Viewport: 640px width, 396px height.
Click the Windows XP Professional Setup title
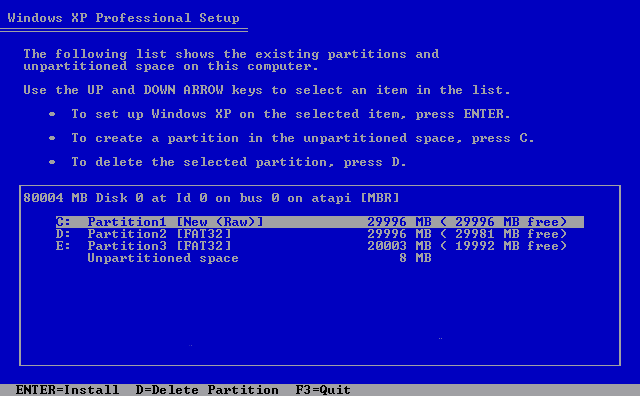[123, 18]
